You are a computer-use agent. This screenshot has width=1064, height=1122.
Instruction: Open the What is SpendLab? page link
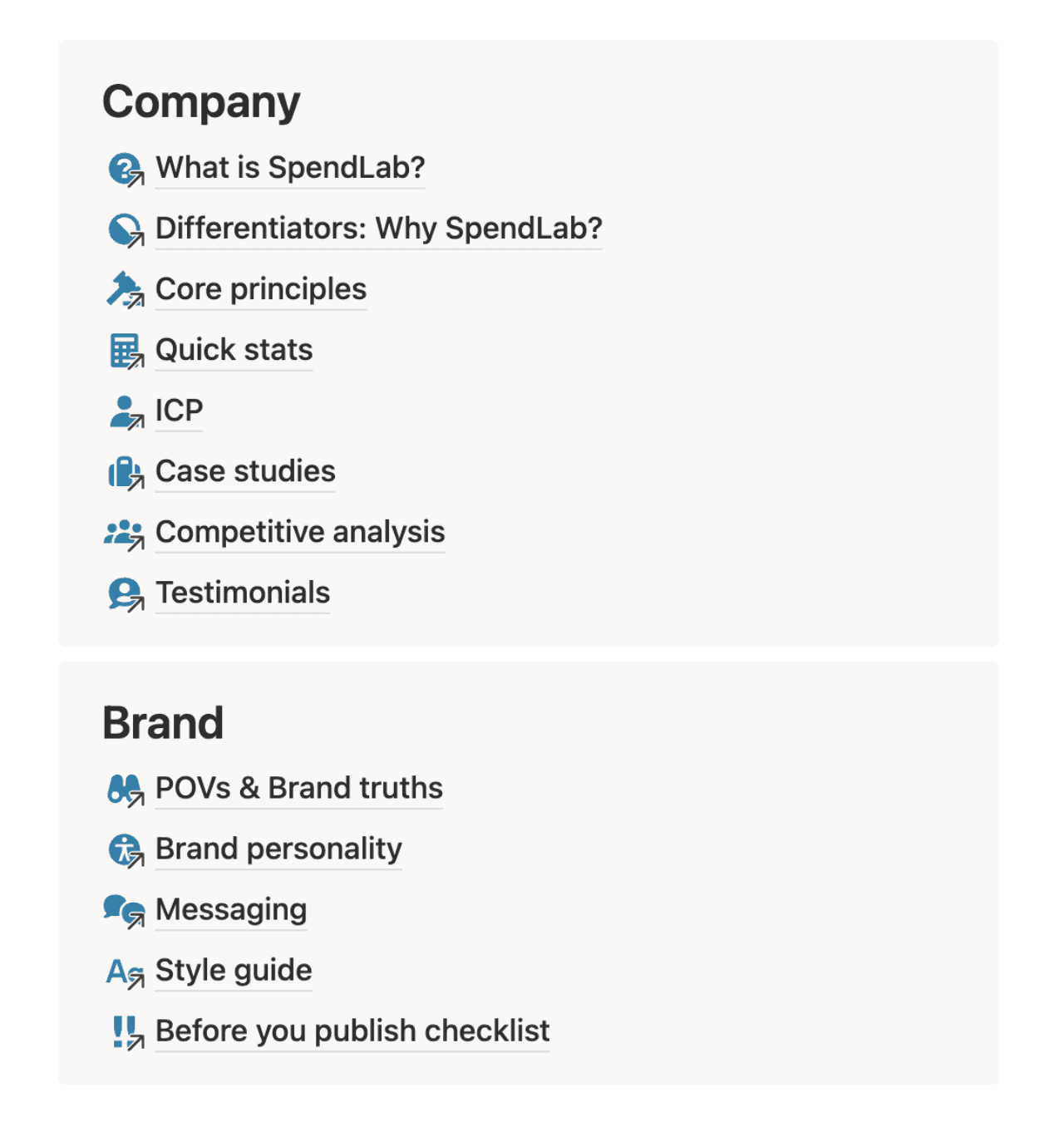point(290,168)
